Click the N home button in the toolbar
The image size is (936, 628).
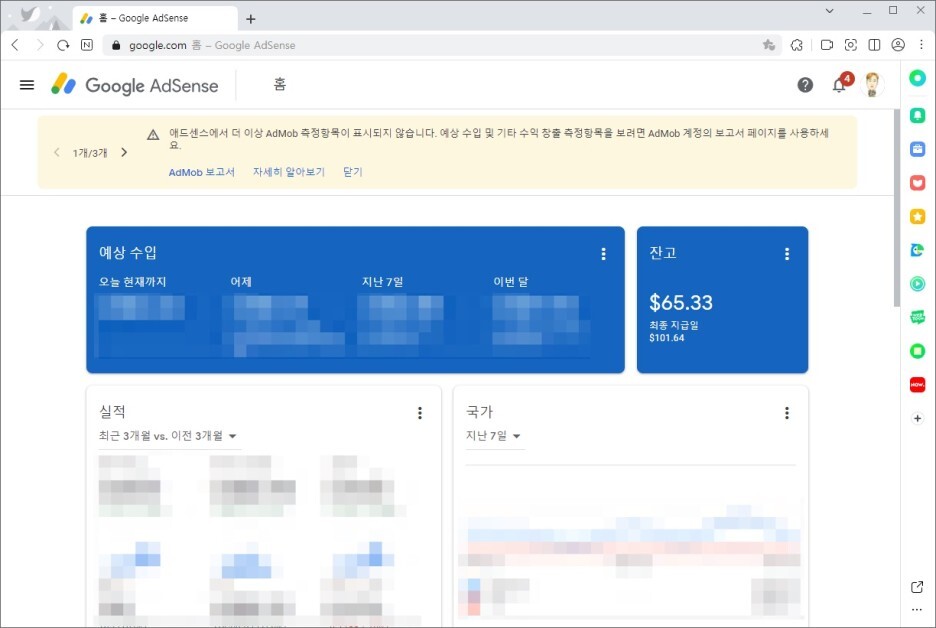(87, 45)
